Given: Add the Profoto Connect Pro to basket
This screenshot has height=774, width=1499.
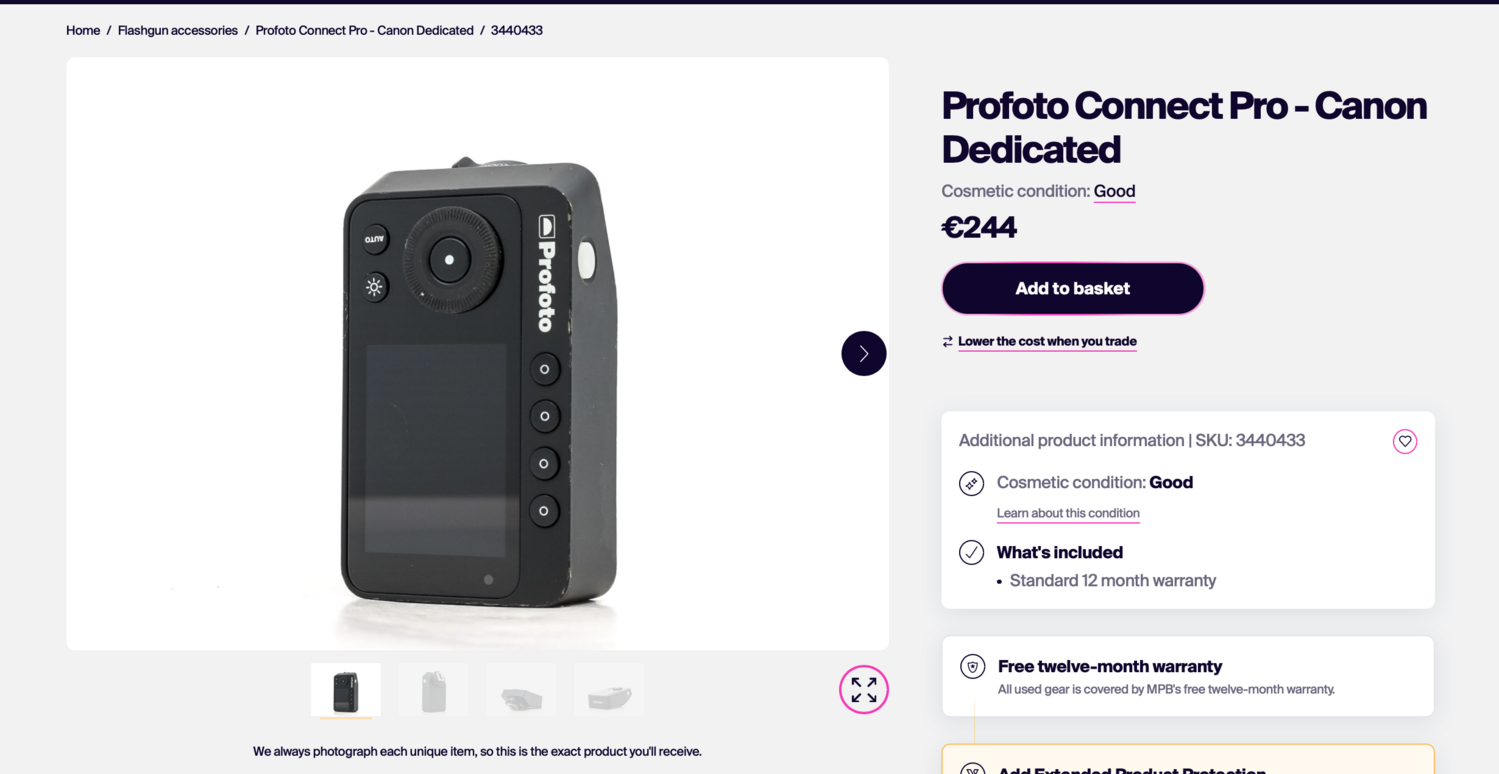Looking at the screenshot, I should (1072, 288).
